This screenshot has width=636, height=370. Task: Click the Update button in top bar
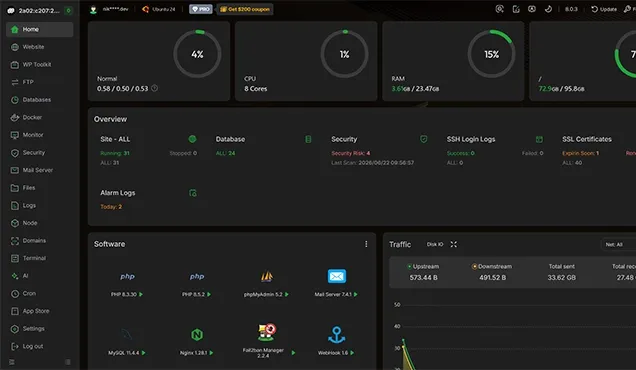tap(604, 9)
